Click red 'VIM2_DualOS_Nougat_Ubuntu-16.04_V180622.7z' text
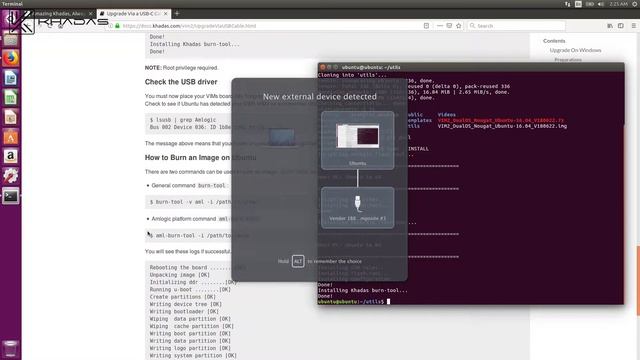Image resolution: width=640 pixels, height=360 pixels. pyautogui.click(x=500, y=120)
